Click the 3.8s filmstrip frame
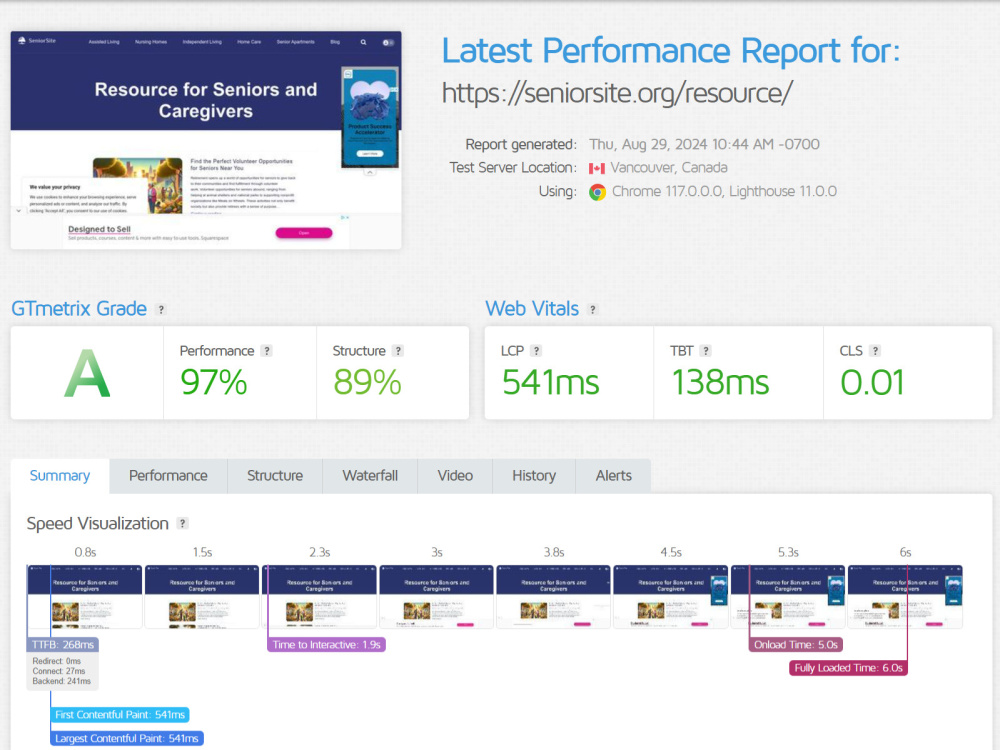The width and height of the screenshot is (1000, 750). point(554,597)
